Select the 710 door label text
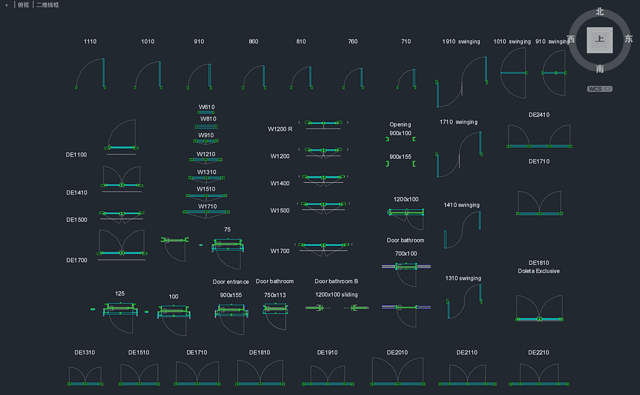The height and width of the screenshot is (395, 640). [x=406, y=42]
